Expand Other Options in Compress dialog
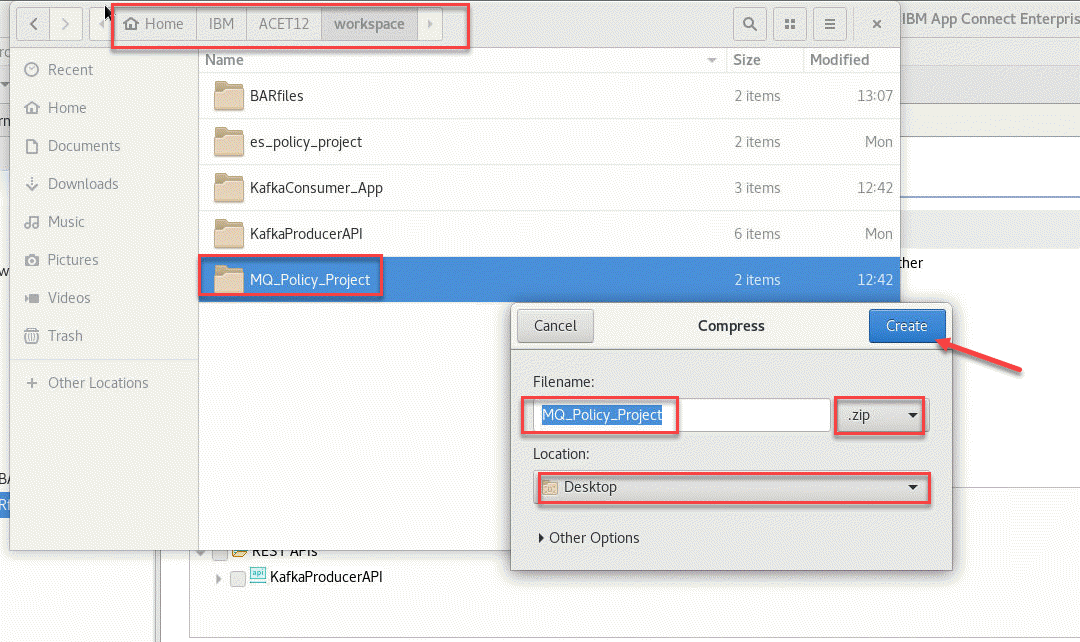The image size is (1080, 642). coord(588,538)
